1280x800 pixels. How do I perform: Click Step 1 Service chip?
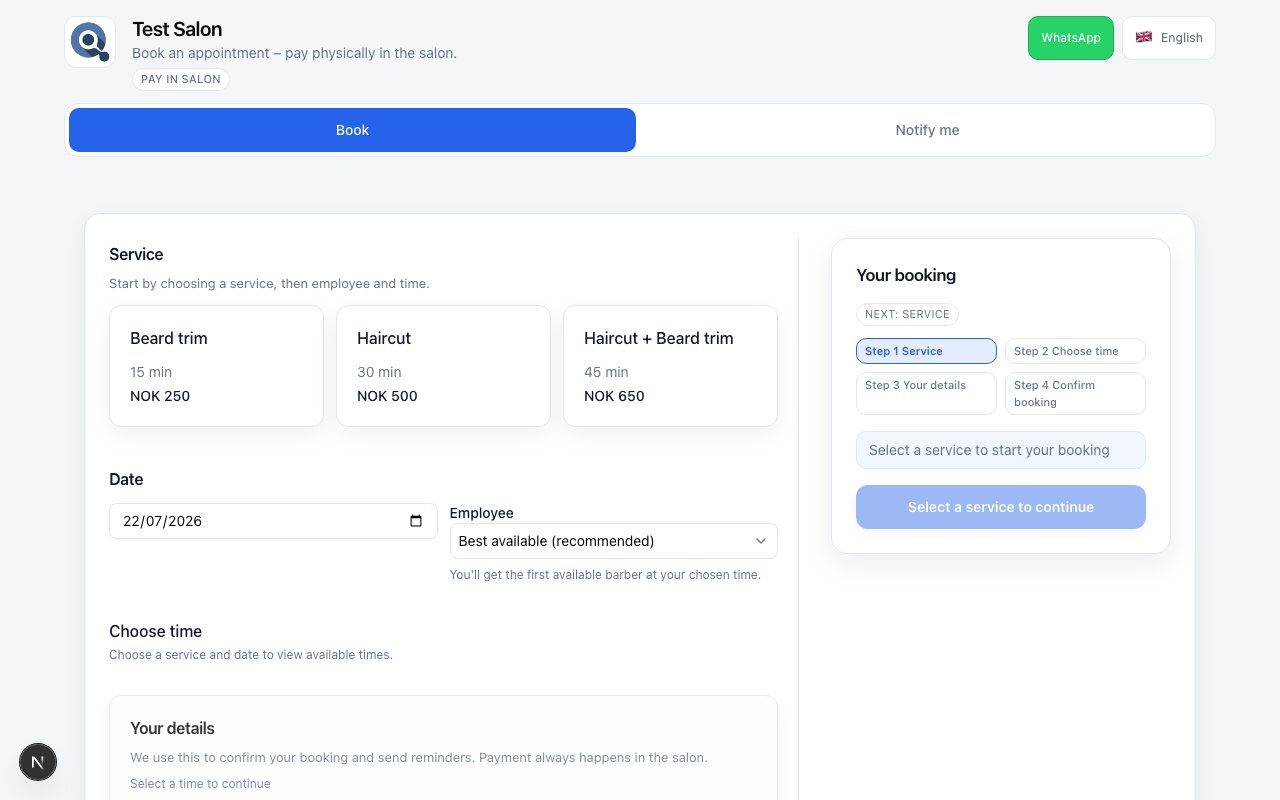[x=926, y=351]
